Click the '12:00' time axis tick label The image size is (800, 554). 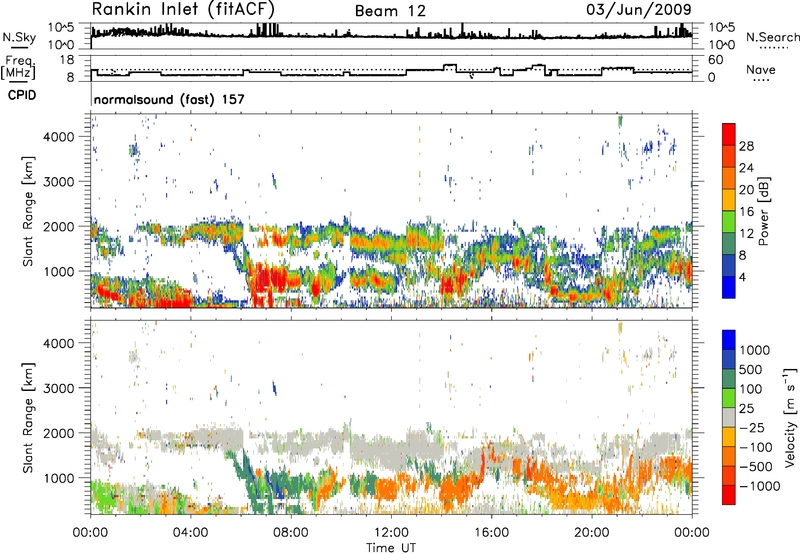coord(391,533)
